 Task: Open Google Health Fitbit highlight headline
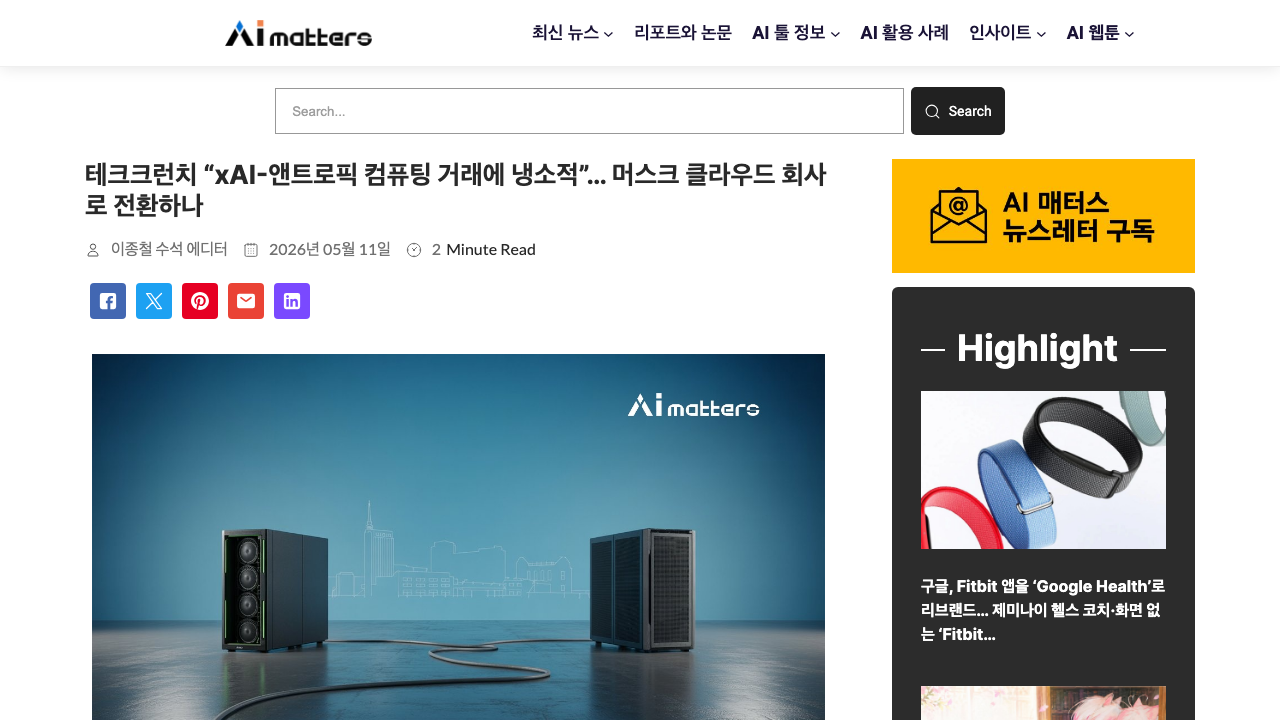[1043, 610]
